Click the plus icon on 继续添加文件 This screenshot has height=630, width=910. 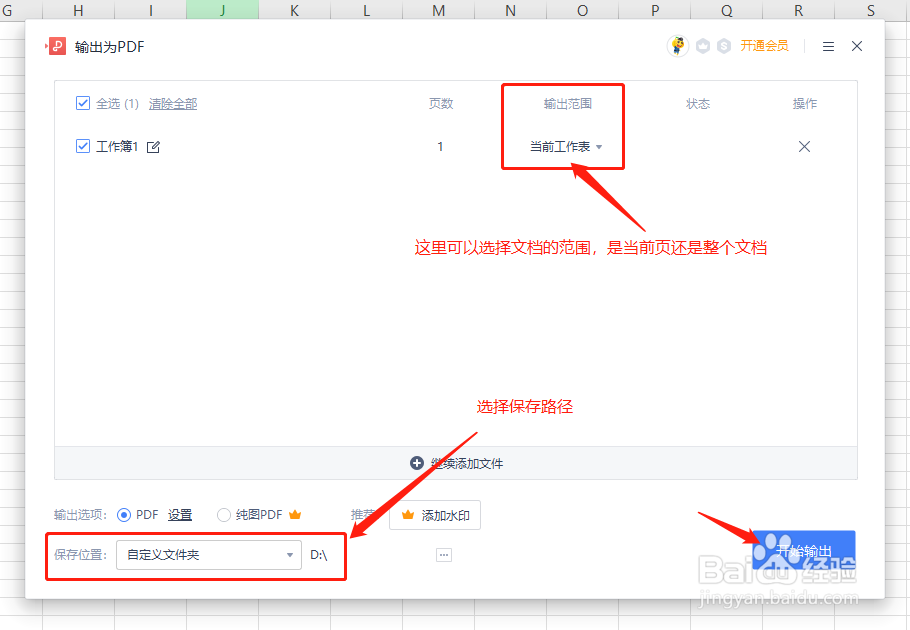click(x=418, y=463)
